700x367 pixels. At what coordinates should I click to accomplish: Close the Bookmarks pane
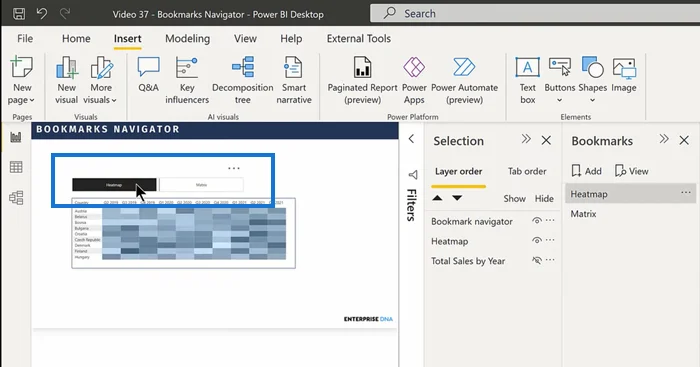(684, 140)
